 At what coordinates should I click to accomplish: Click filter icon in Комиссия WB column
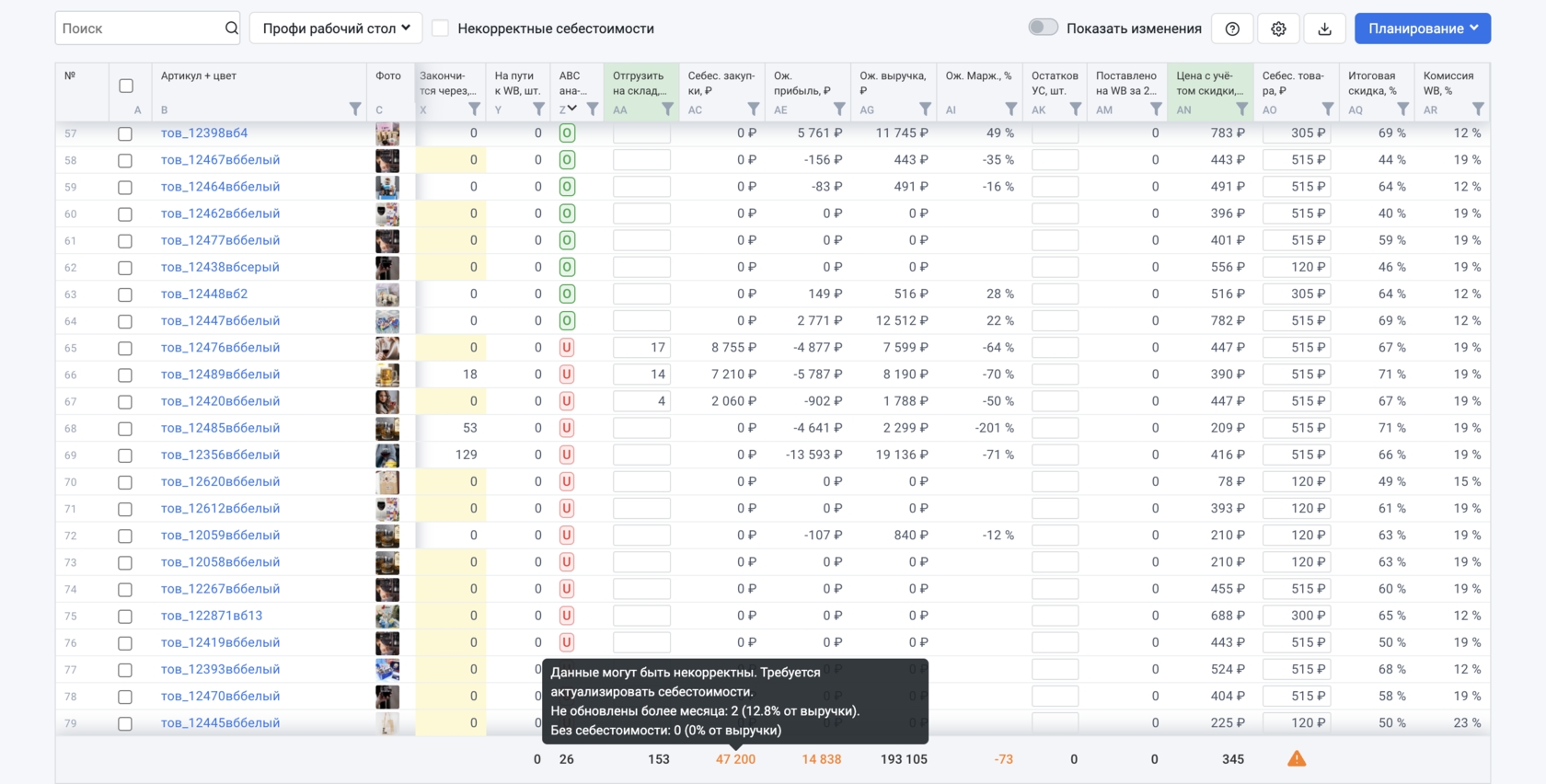coord(1477,110)
